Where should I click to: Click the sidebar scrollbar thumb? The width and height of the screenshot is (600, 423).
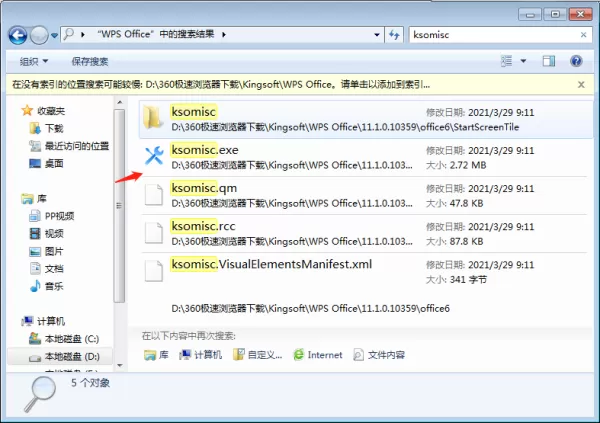119,206
